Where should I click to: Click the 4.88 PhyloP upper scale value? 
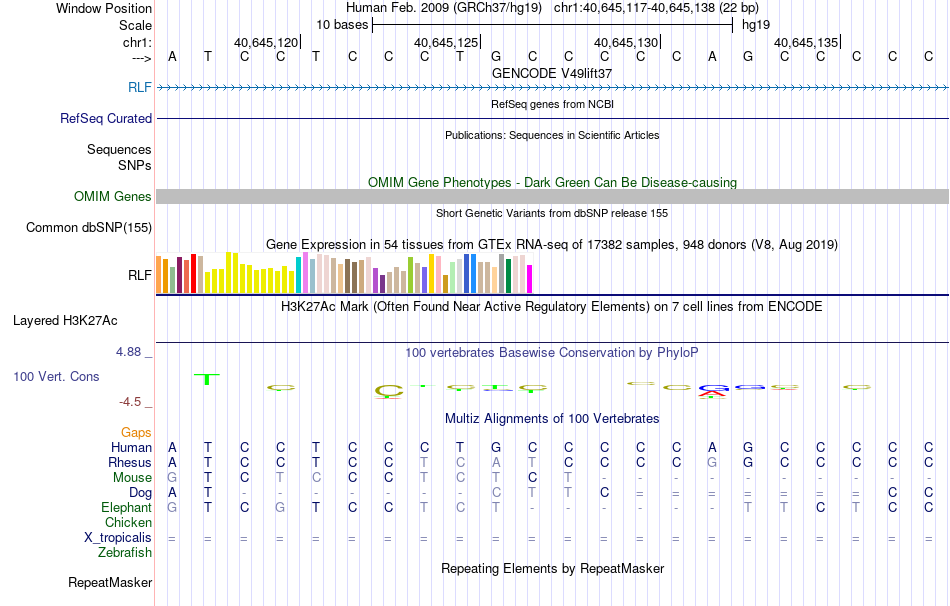[128, 352]
